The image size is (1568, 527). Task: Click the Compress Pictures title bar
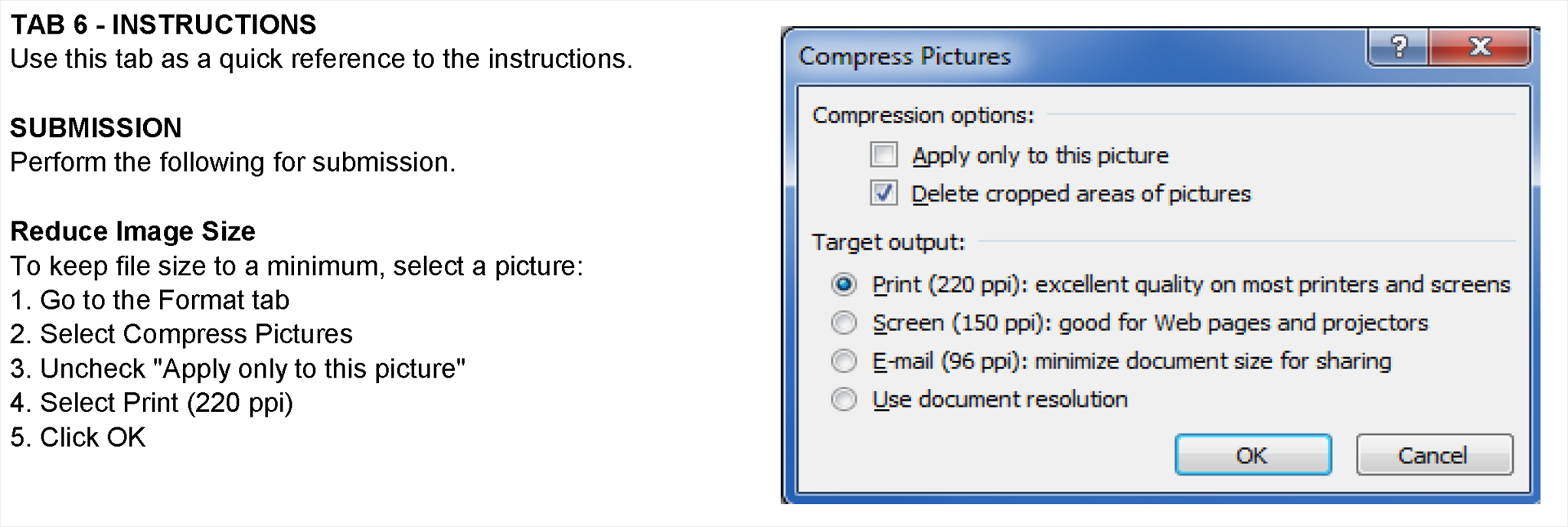[x=1072, y=55]
